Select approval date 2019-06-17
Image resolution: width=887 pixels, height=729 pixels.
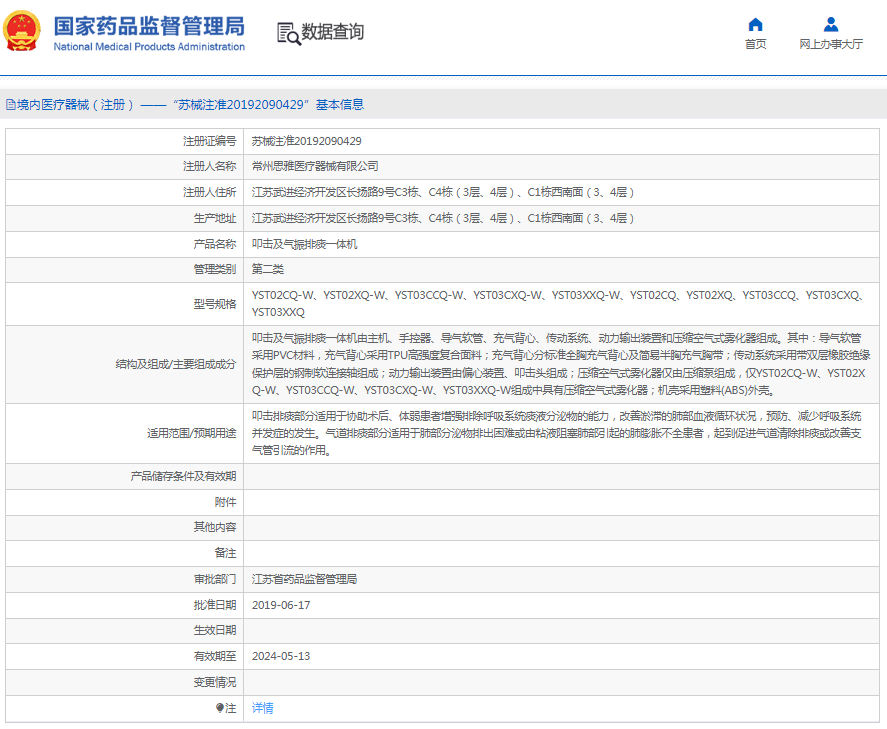pyautogui.click(x=281, y=605)
